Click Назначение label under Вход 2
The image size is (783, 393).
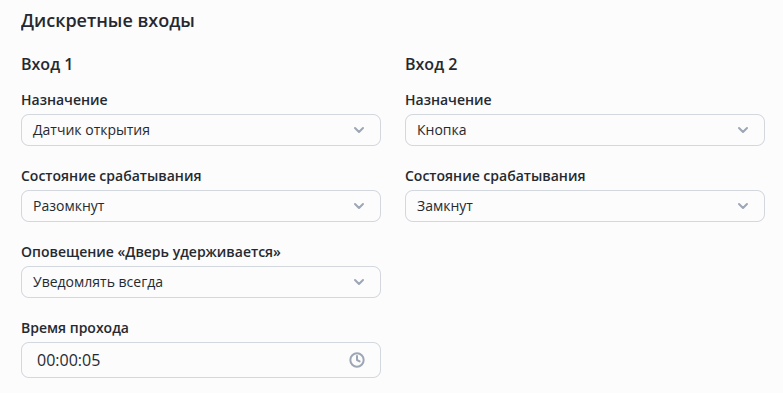tap(448, 100)
